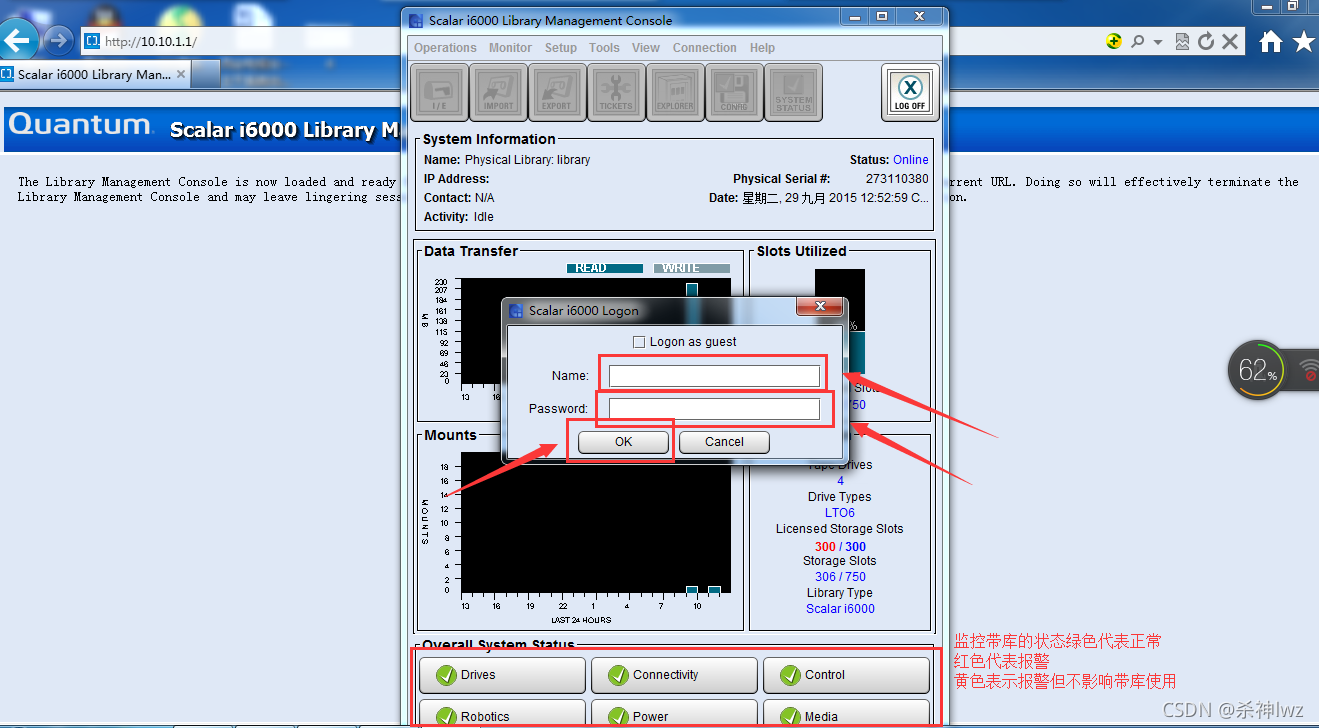Close the Scalar i6000 Logon dialog
The image size is (1319, 728).
coord(820,307)
